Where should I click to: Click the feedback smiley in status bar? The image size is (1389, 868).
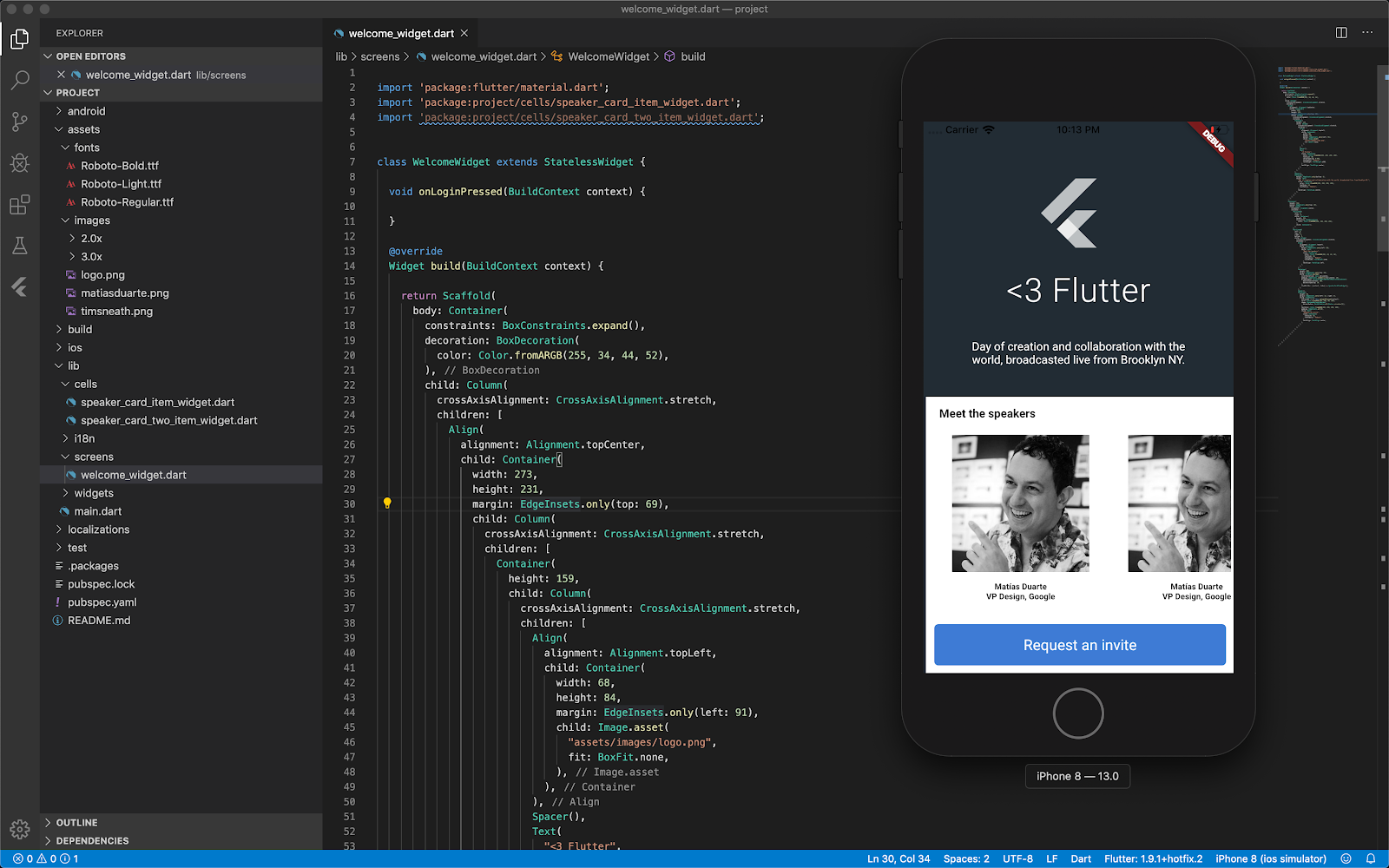[x=1346, y=858]
